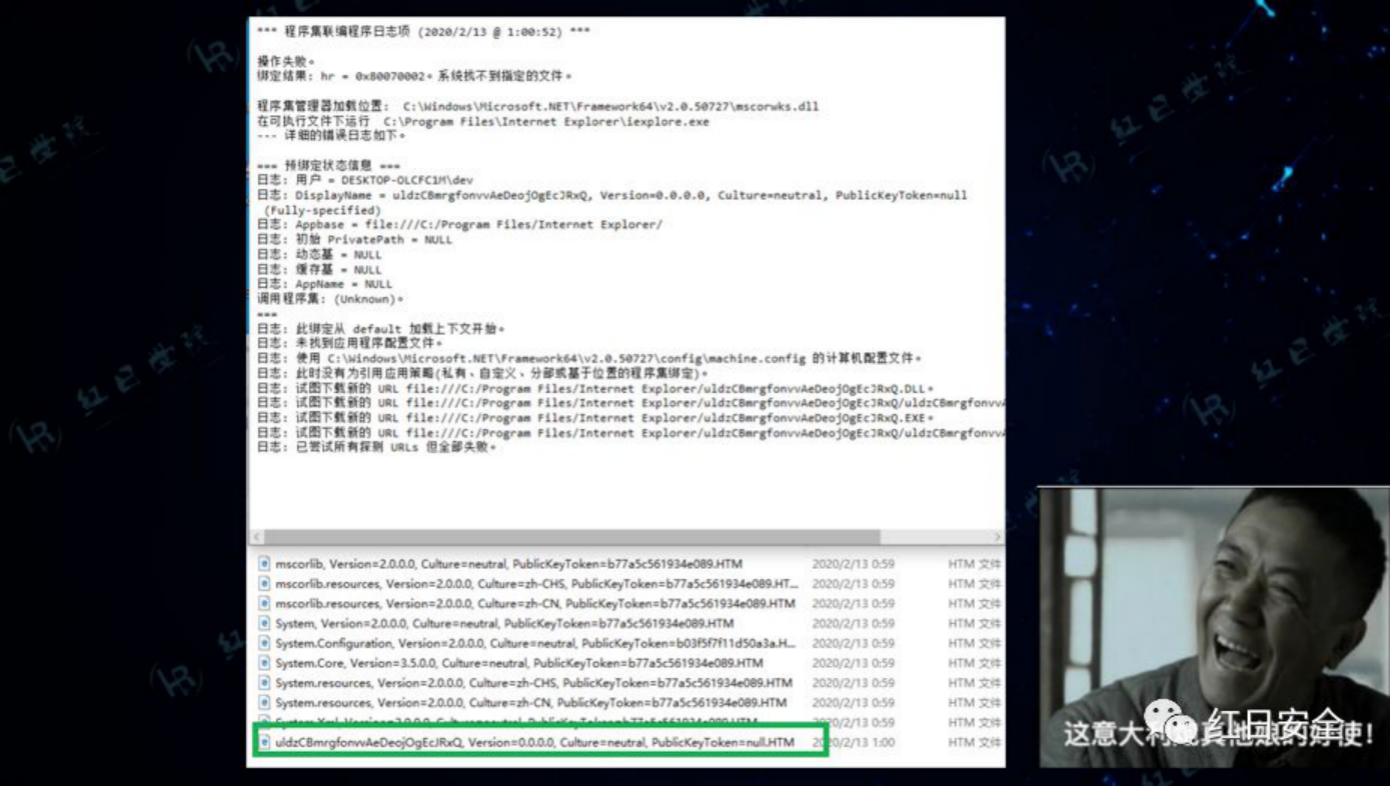The width and height of the screenshot is (1390, 786).
Task: Click the file icon of System.resources zh-CHS
Action: [x=265, y=683]
